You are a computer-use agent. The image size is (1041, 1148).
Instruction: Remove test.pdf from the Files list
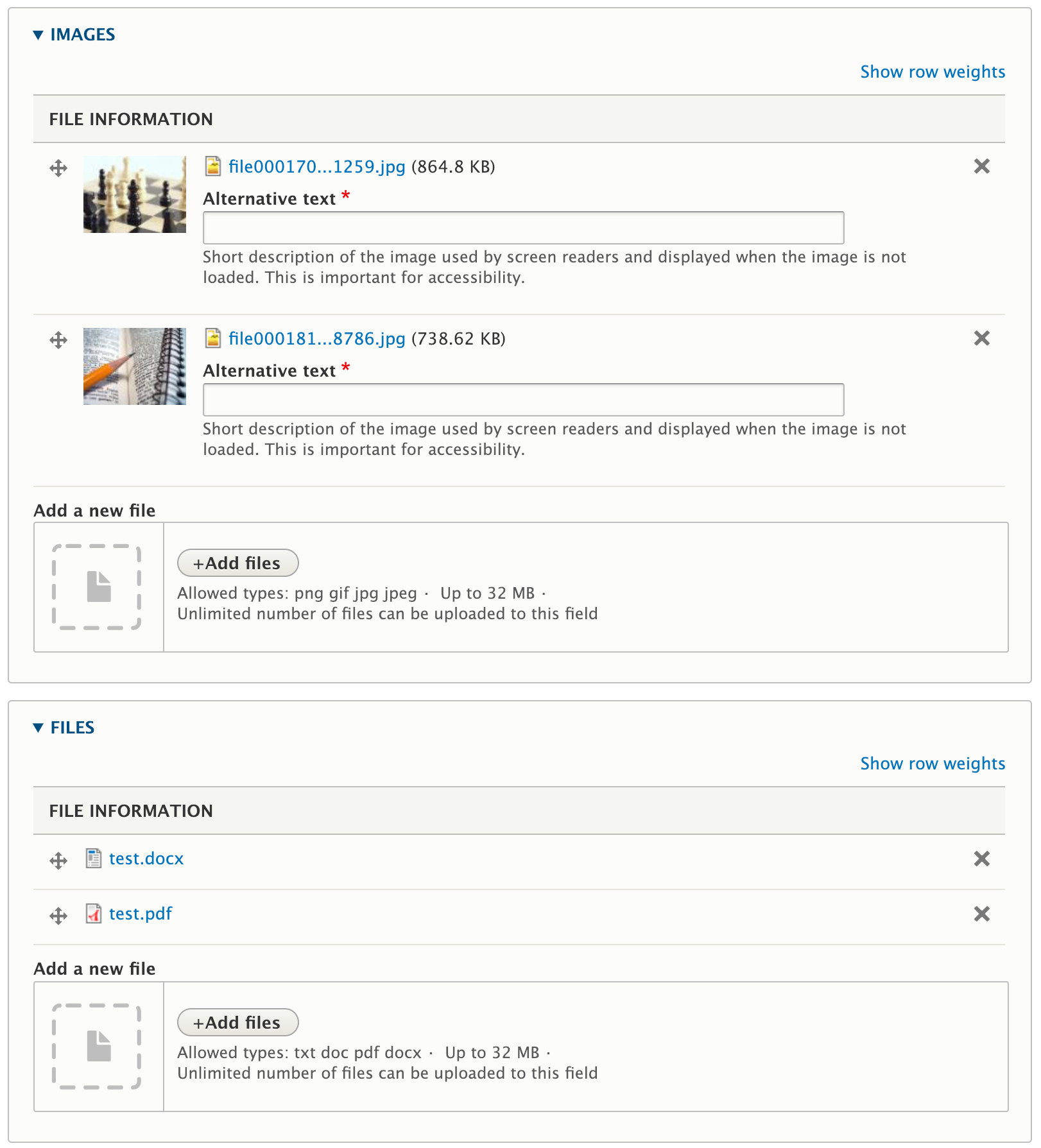tap(981, 913)
